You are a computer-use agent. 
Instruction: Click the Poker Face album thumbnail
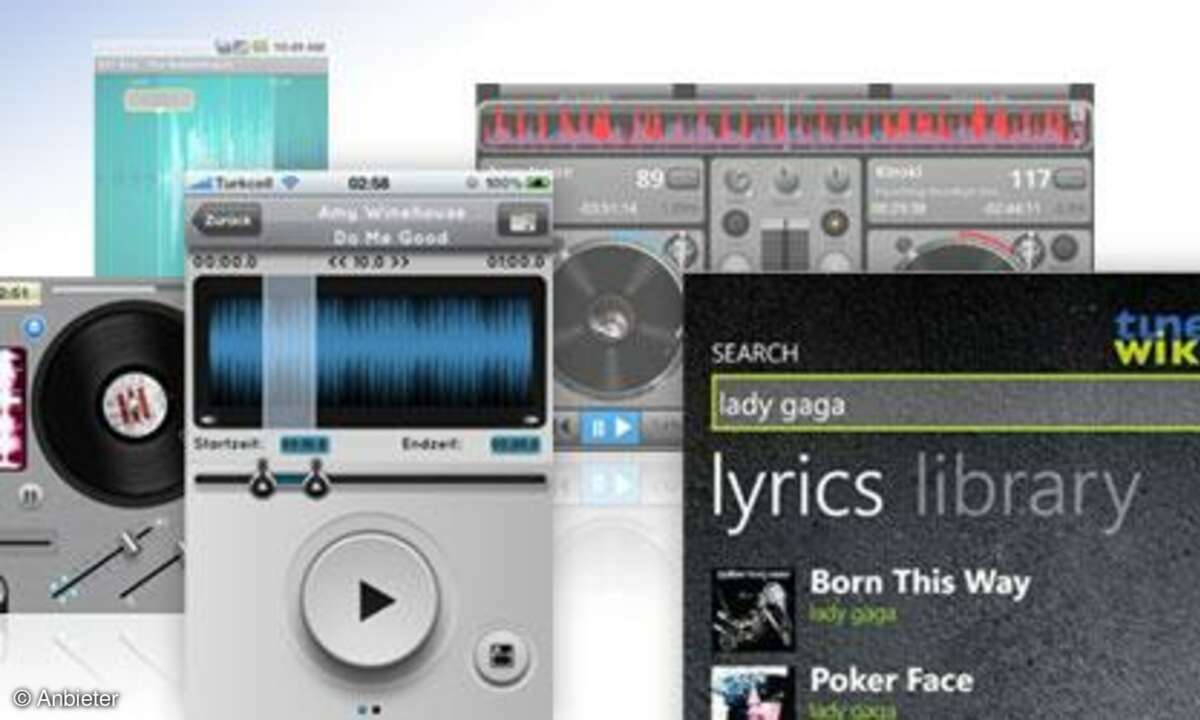752,692
